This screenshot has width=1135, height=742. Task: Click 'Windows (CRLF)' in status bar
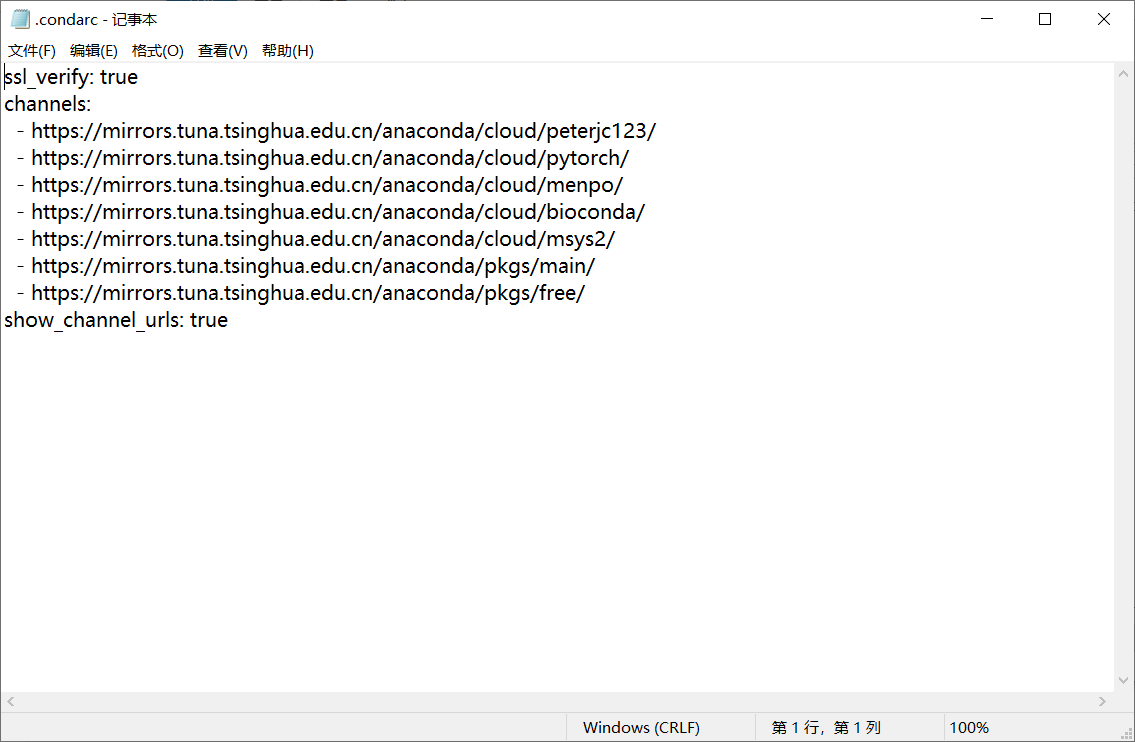[x=641, y=728]
